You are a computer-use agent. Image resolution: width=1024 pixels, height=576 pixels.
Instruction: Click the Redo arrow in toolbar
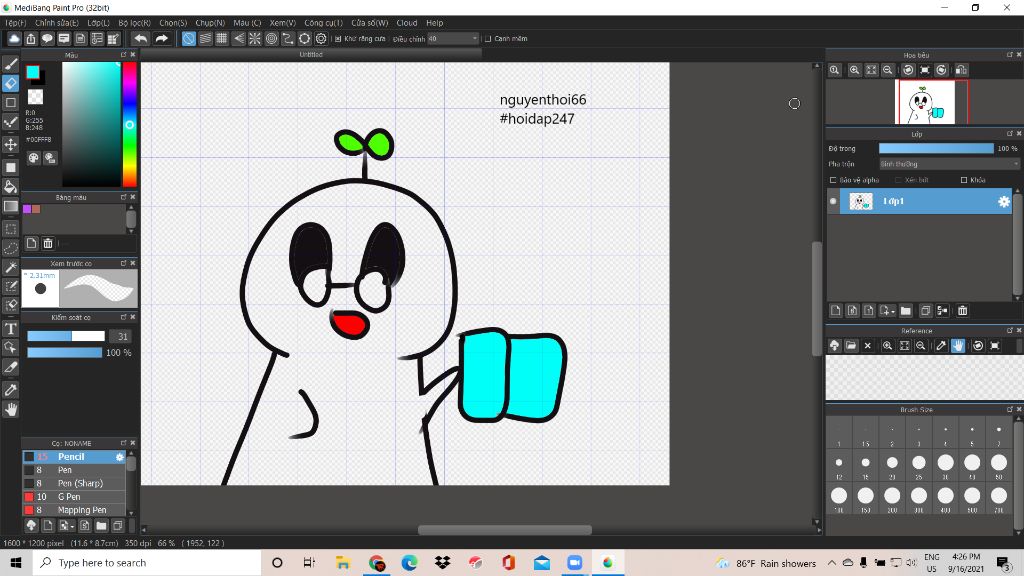161,39
